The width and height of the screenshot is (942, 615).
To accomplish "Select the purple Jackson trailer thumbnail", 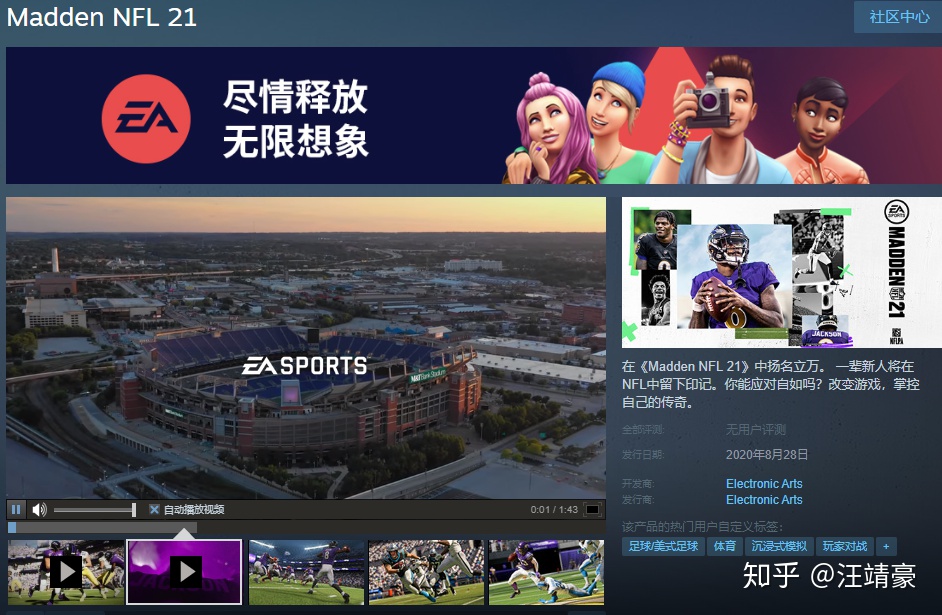I will 184,572.
